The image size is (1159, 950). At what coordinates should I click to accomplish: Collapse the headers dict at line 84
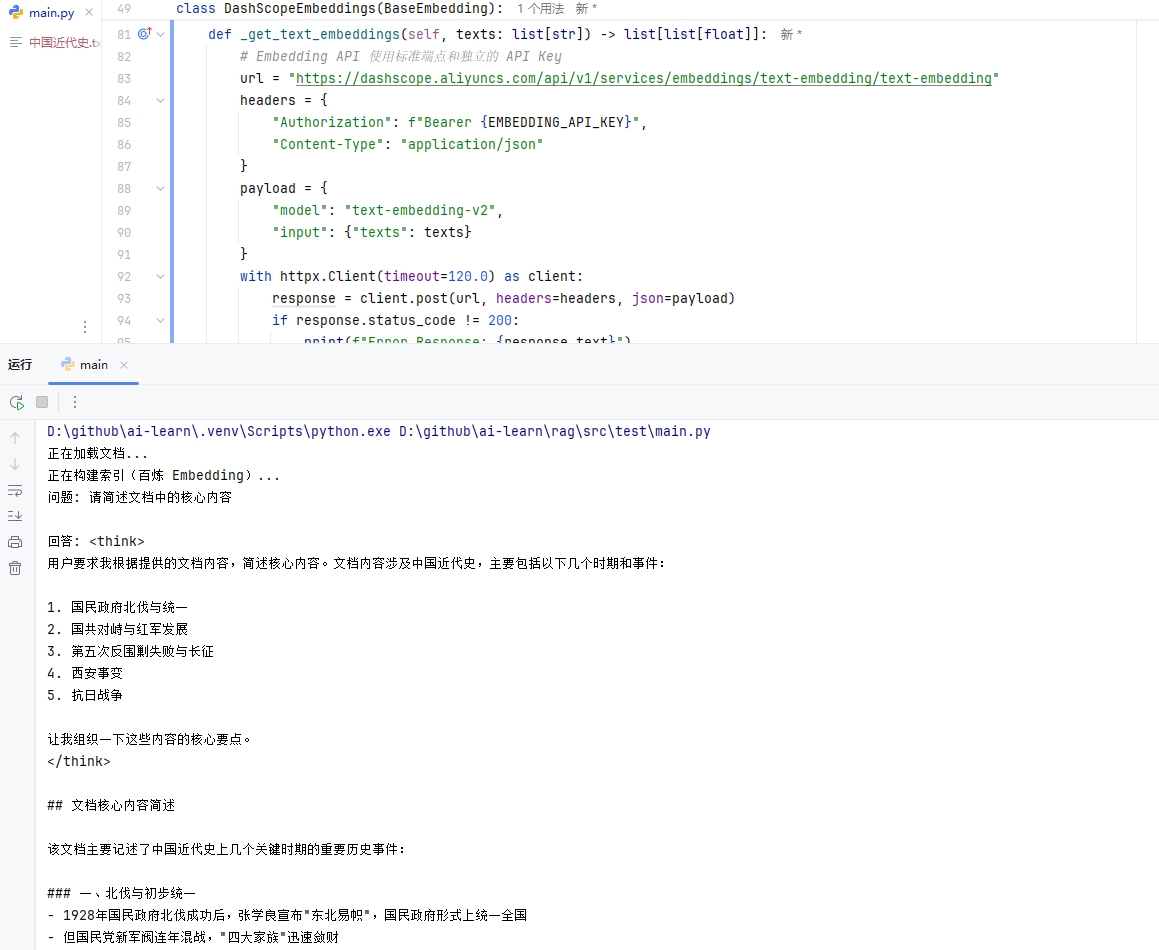coord(161,100)
